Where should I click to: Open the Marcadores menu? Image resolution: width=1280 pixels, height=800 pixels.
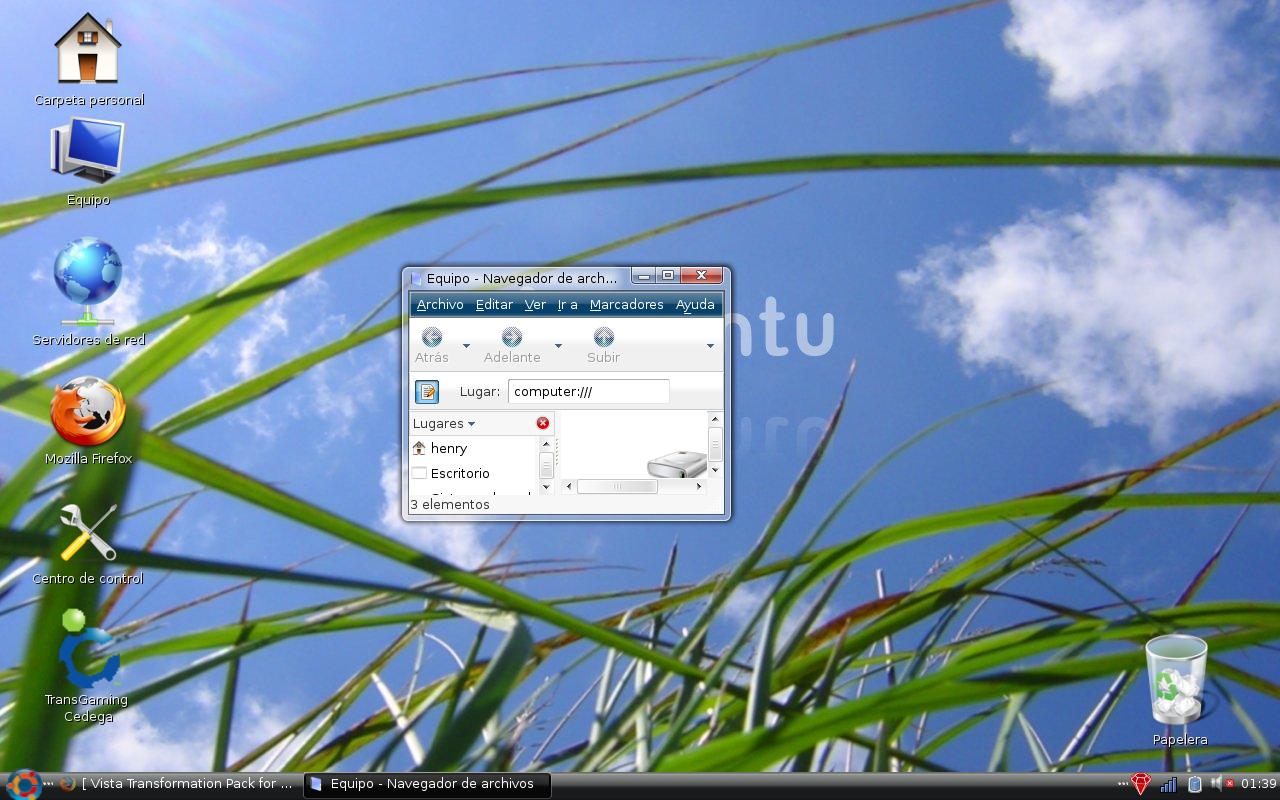point(626,304)
